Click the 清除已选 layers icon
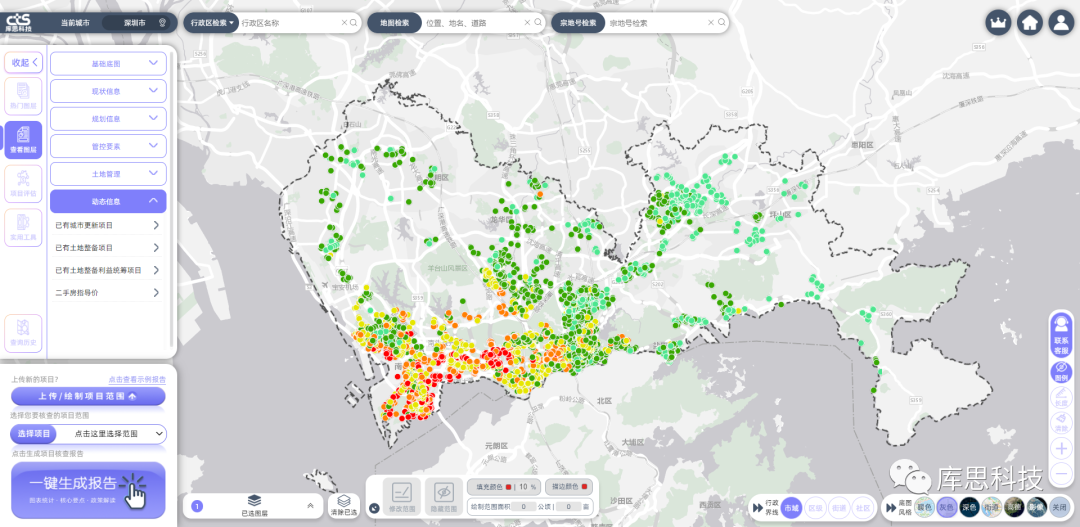1080x527 pixels. 344,506
